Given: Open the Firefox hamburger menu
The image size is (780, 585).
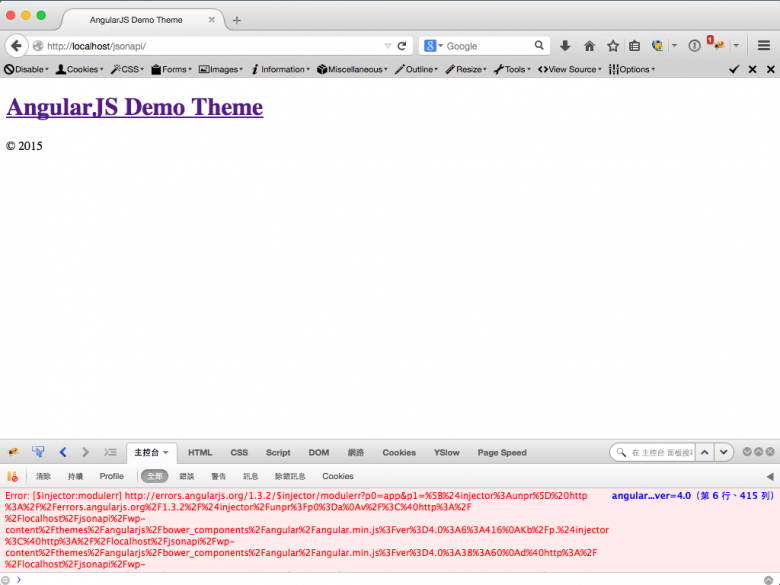Looking at the screenshot, I should (x=764, y=46).
